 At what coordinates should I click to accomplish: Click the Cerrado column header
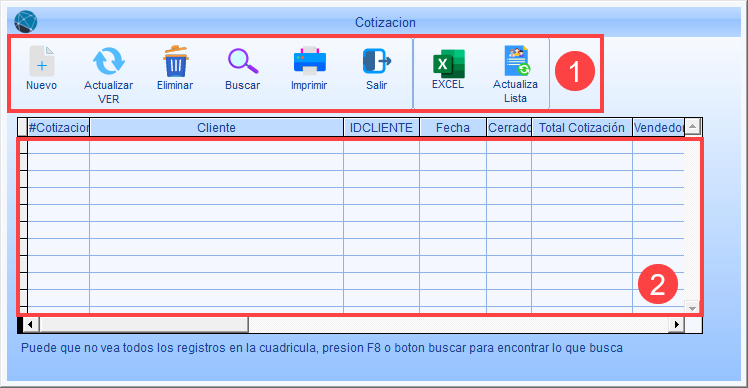[x=509, y=127]
